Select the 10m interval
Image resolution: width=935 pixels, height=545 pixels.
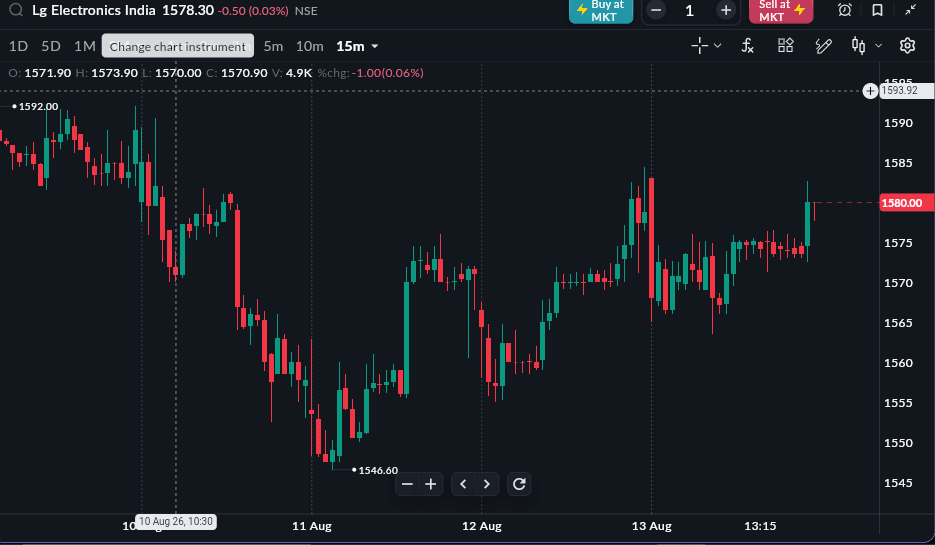309,46
